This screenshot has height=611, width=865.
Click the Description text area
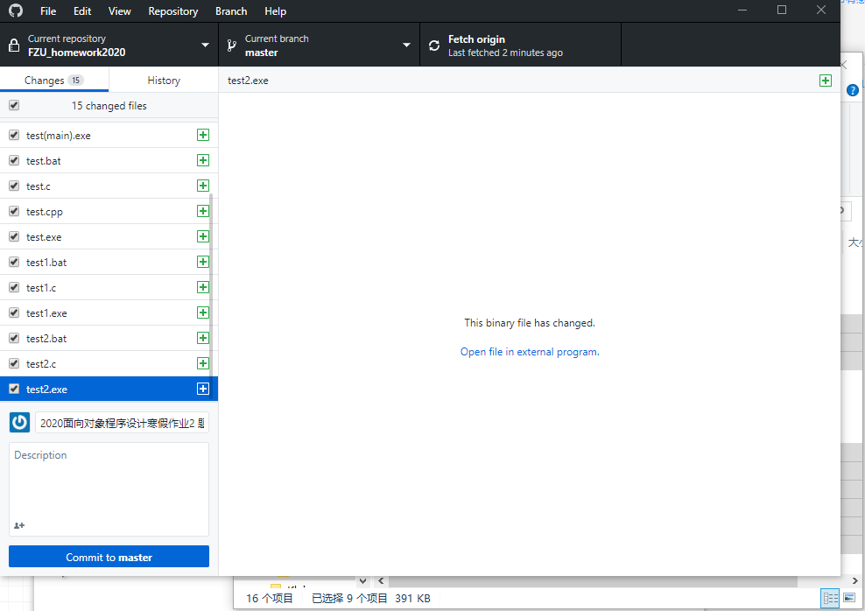tap(109, 489)
